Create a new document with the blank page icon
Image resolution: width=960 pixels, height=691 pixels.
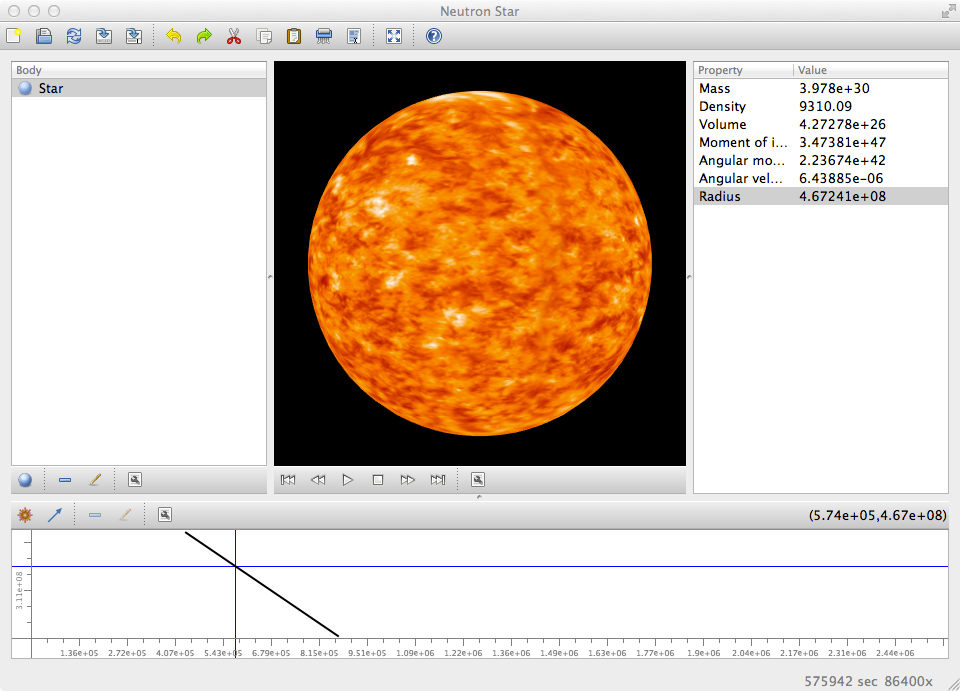(13, 36)
